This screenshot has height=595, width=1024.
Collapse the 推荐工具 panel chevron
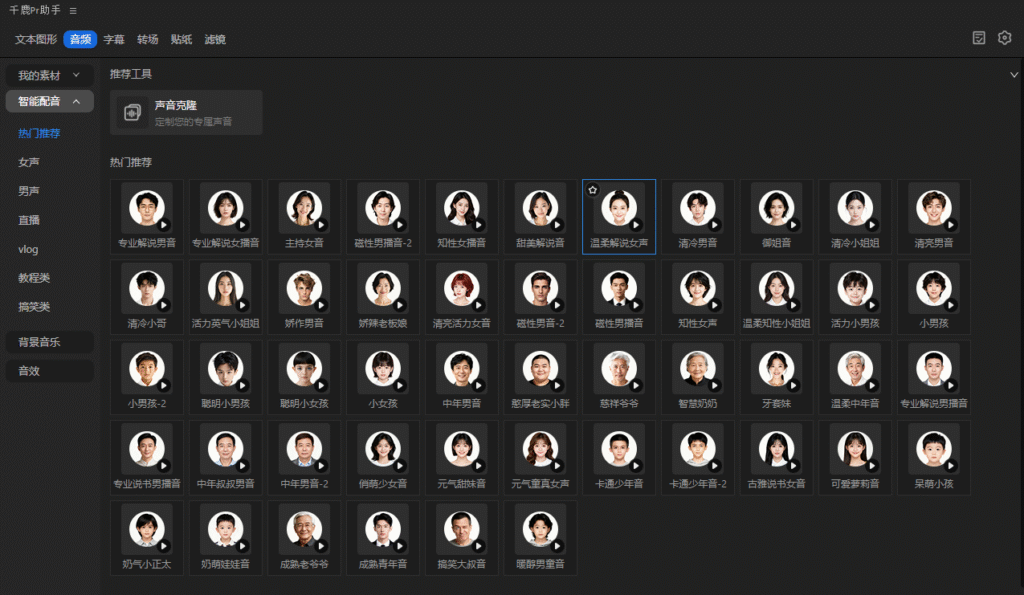point(1014,74)
